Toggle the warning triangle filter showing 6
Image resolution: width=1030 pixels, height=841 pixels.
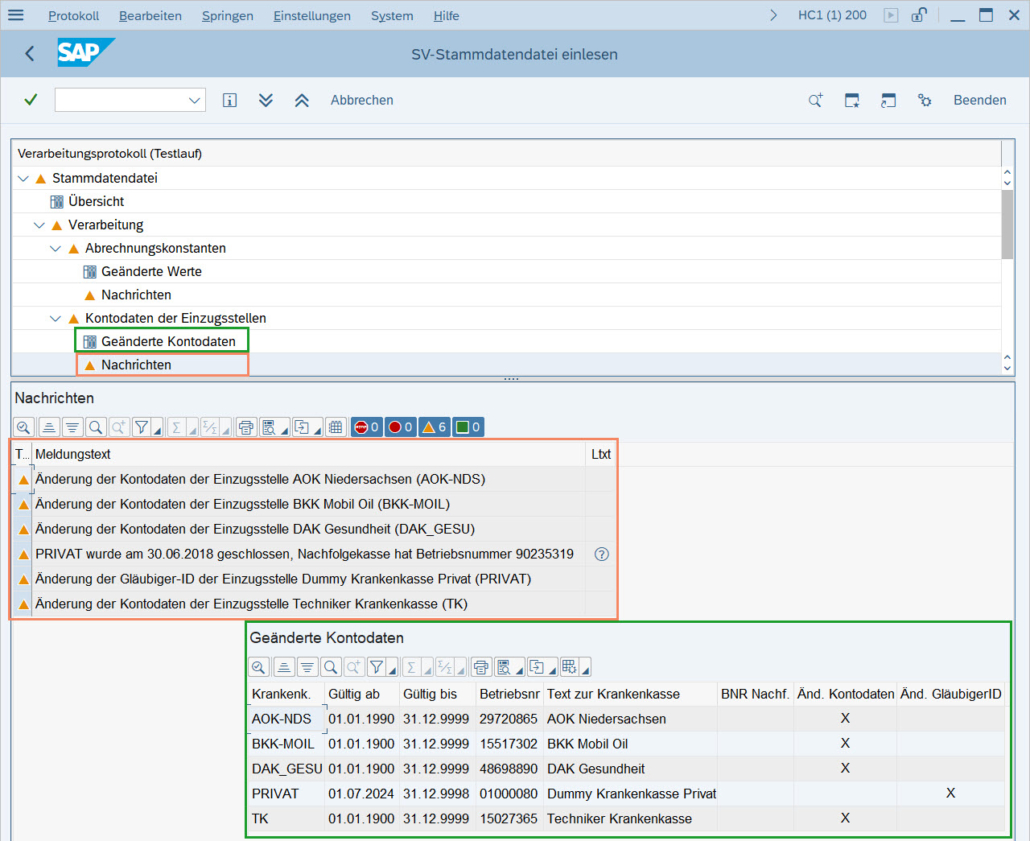[x=434, y=427]
